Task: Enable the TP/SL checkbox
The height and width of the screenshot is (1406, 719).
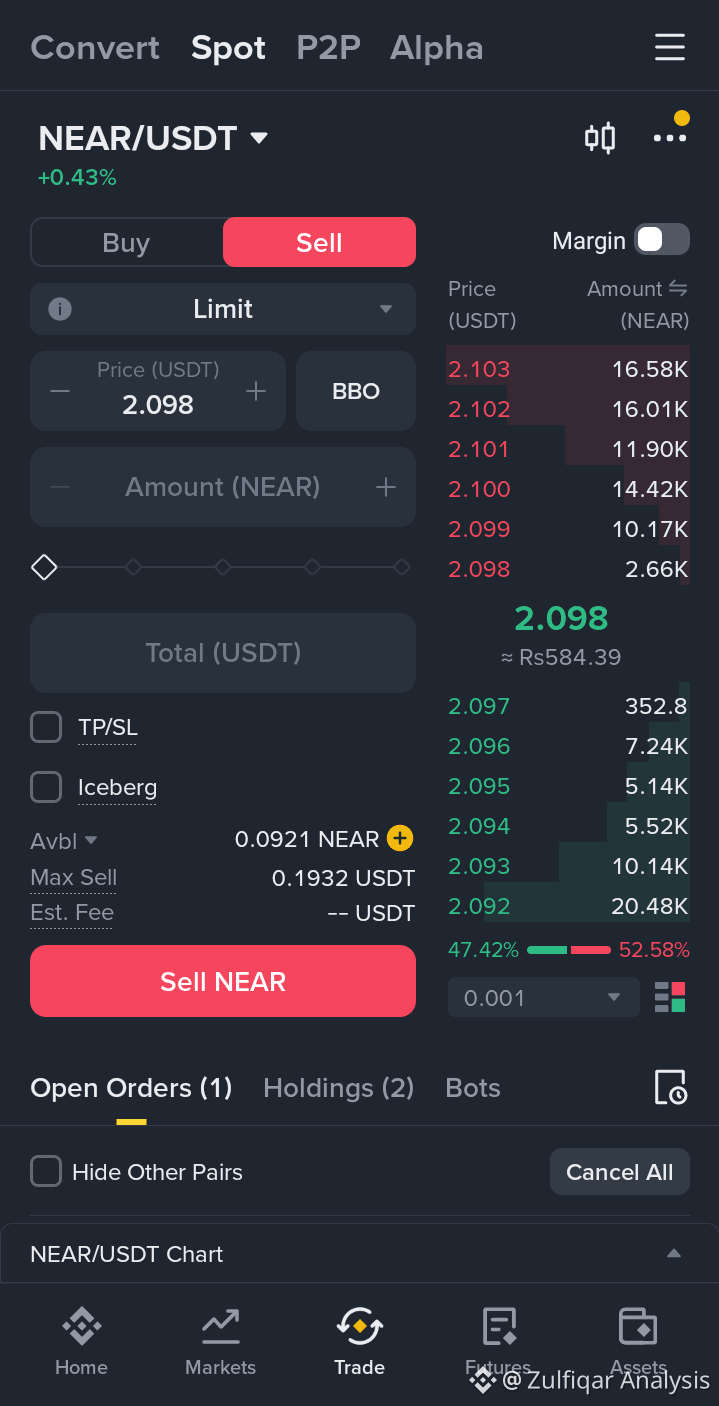Action: point(46,727)
